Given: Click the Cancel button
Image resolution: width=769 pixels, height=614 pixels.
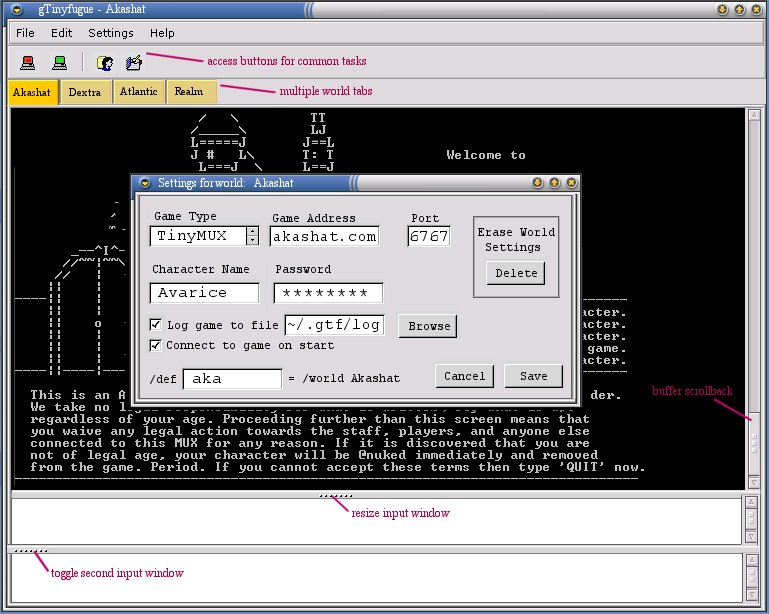Looking at the screenshot, I should click(x=464, y=376).
